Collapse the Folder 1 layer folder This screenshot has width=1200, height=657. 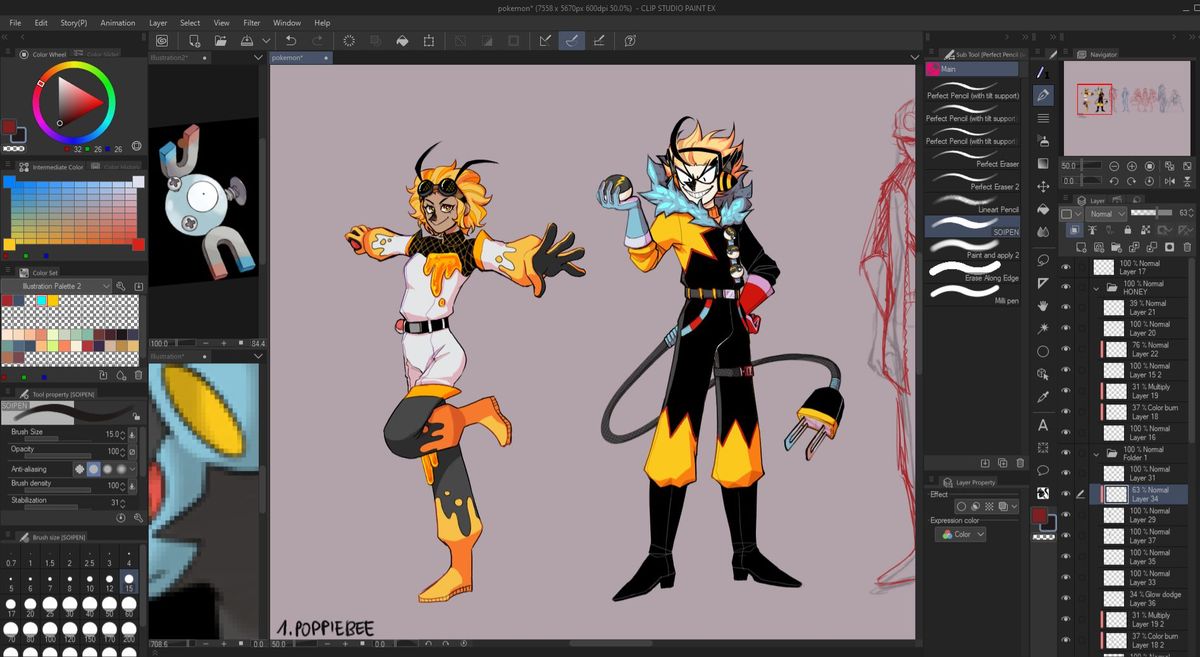click(1097, 453)
